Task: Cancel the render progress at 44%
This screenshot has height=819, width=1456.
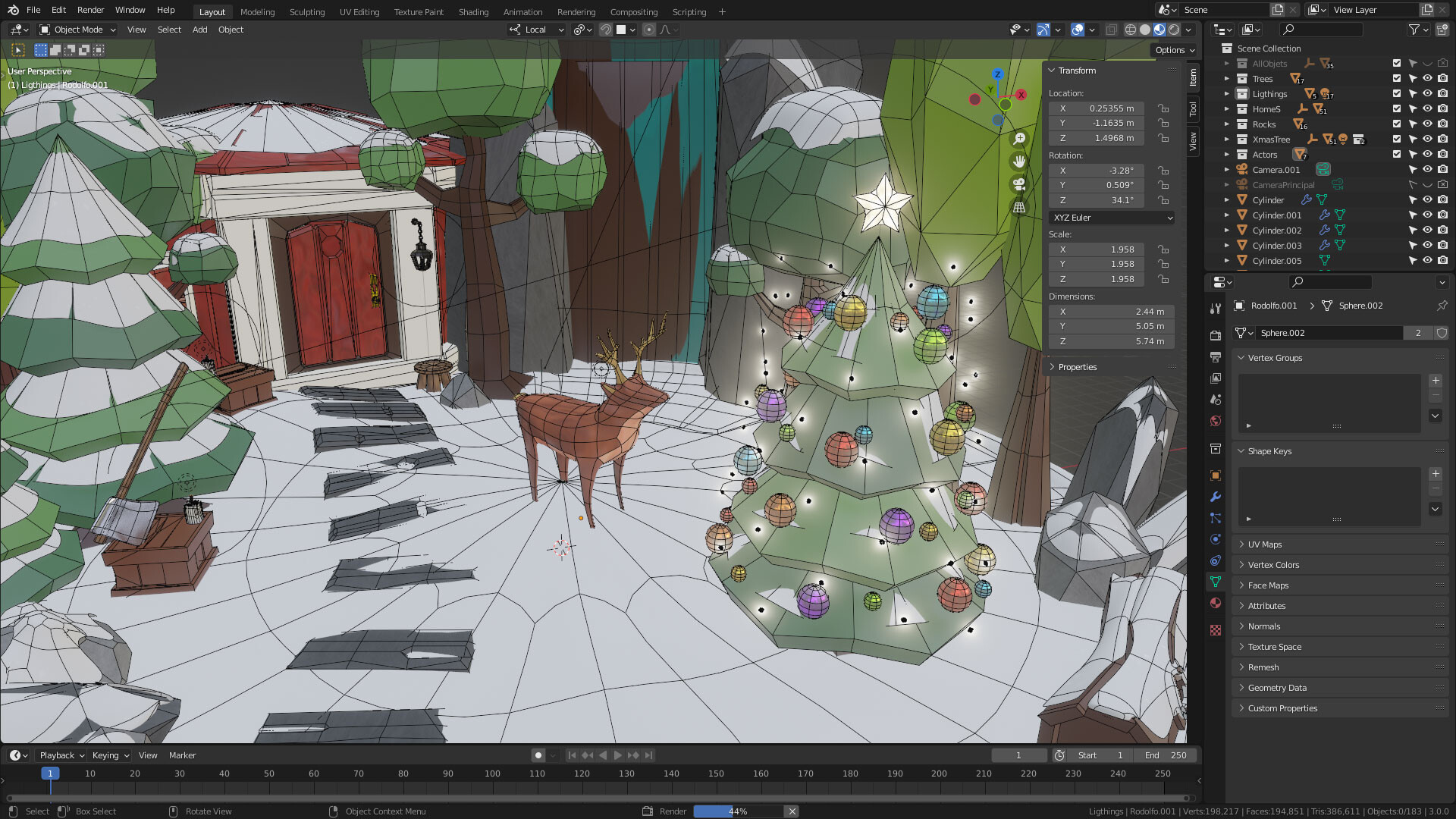Action: 792,811
